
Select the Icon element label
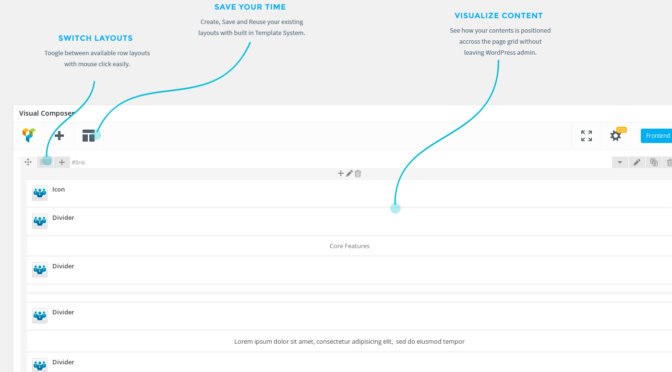click(59, 189)
